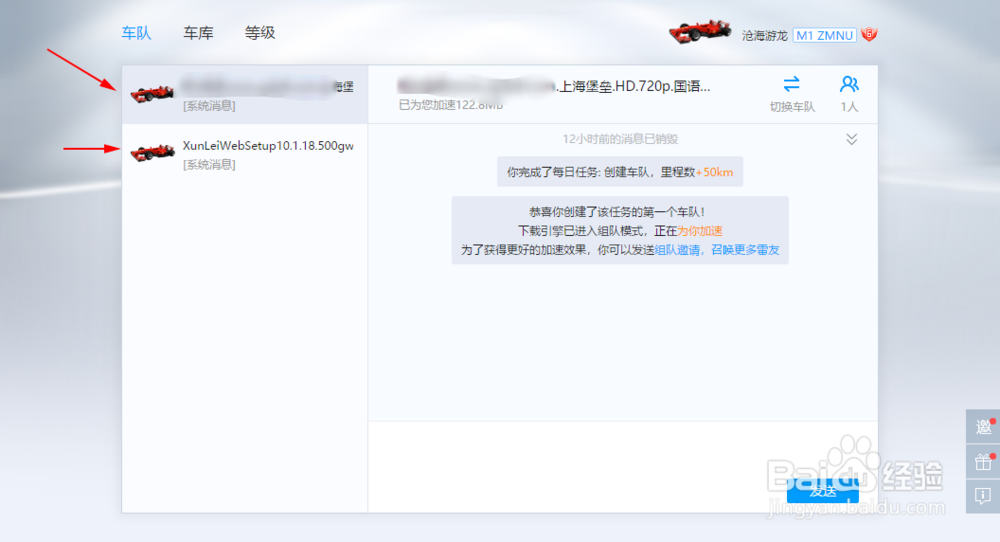Image resolution: width=1000 pixels, height=542 pixels.
Task: Click the 为你加速 orange link
Action: tap(700, 231)
